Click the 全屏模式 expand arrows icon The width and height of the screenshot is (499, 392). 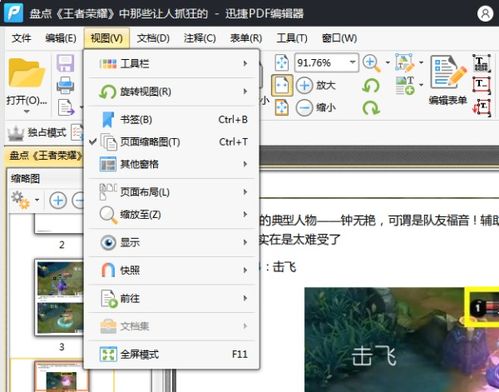click(x=108, y=354)
